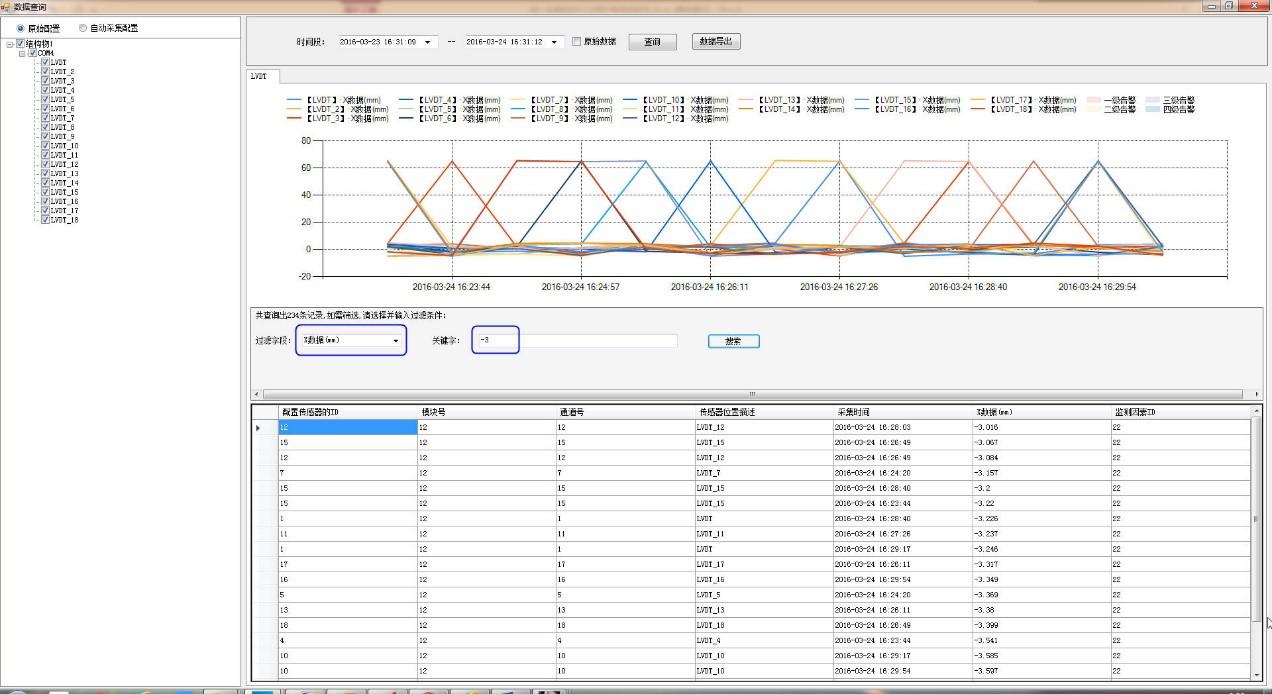This screenshot has width=1272, height=694.
Task: Sort by the 传感器位置描述 column header
Action: click(x=764, y=412)
